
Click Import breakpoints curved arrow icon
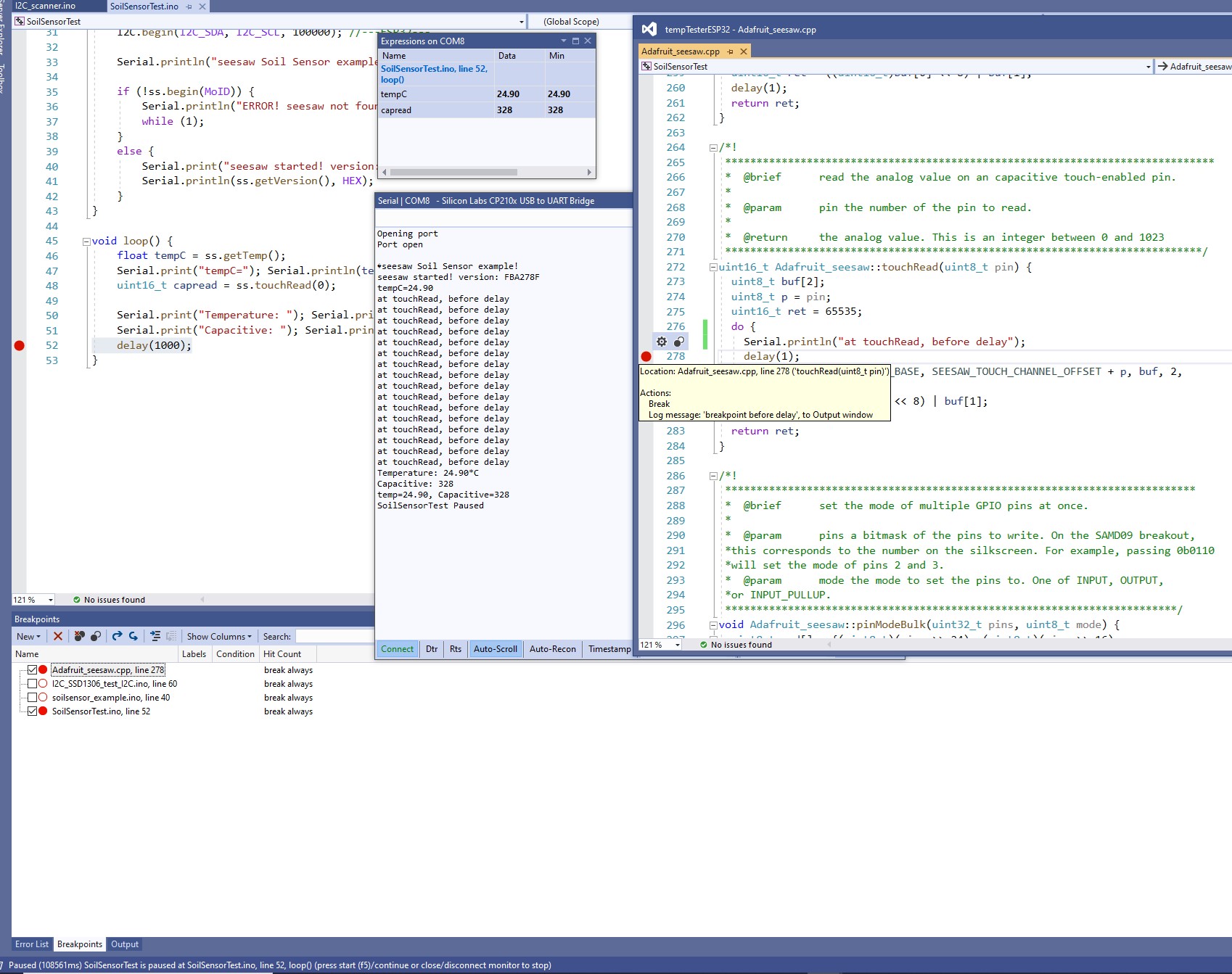[134, 636]
